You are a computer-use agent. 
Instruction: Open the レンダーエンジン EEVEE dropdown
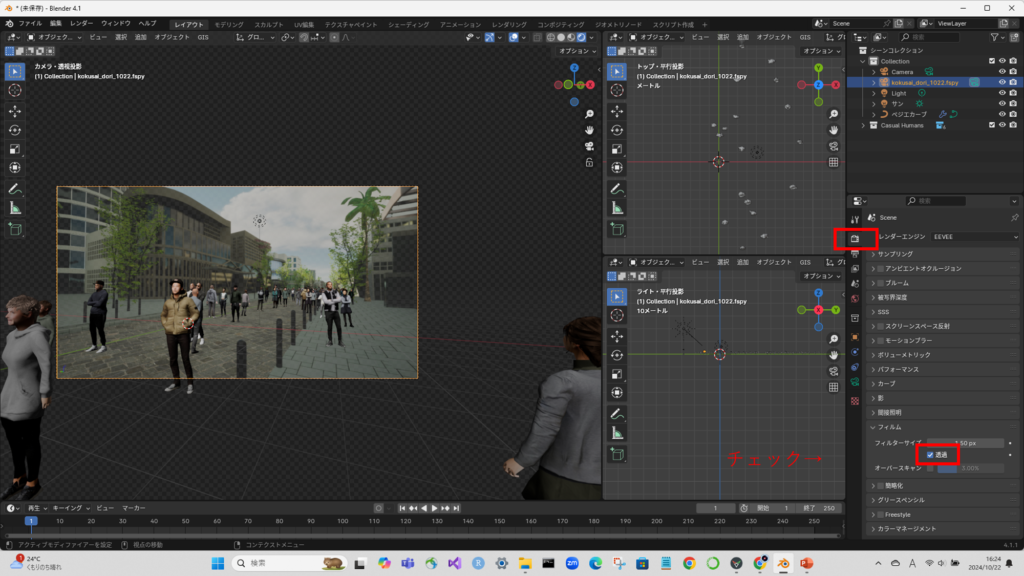pyautogui.click(x=975, y=236)
